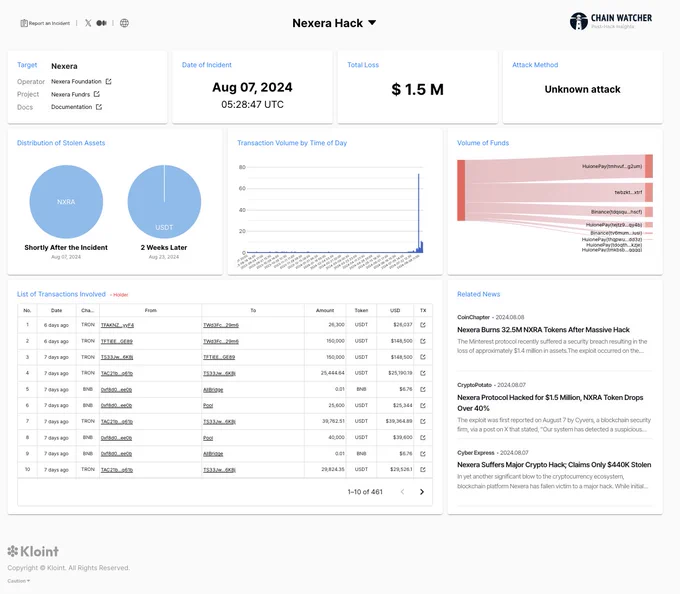The height and width of the screenshot is (594, 680).
Task: Click Report an Incident link
Action: tap(45, 23)
